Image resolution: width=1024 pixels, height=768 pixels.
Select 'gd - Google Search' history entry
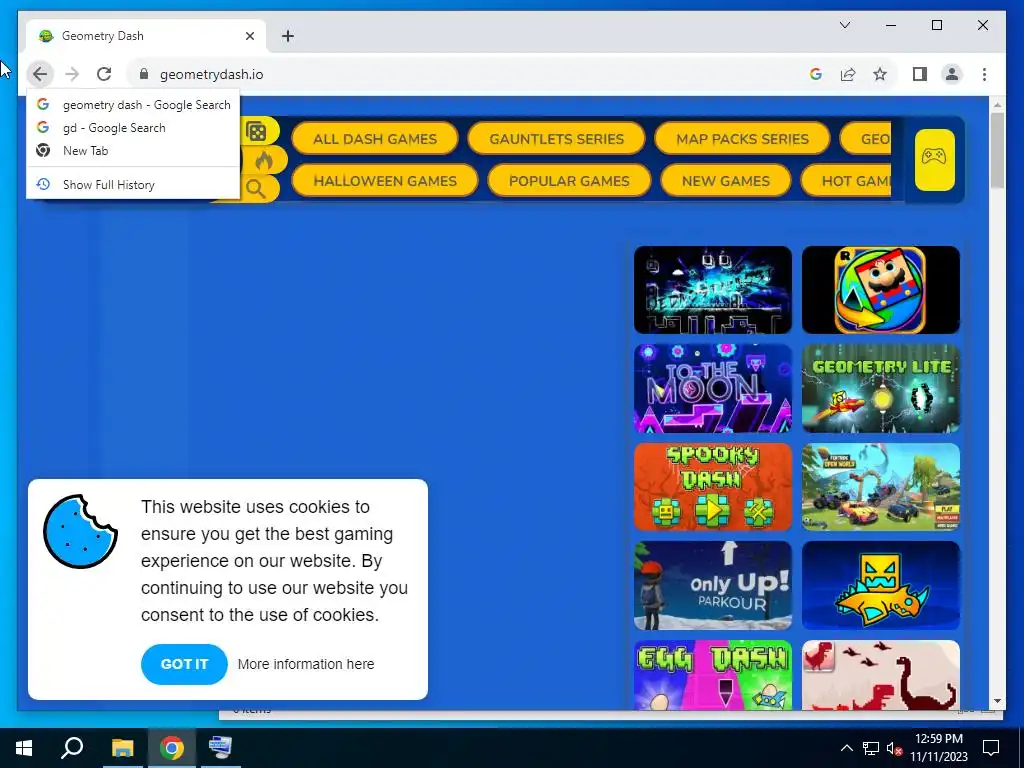click(x=133, y=127)
